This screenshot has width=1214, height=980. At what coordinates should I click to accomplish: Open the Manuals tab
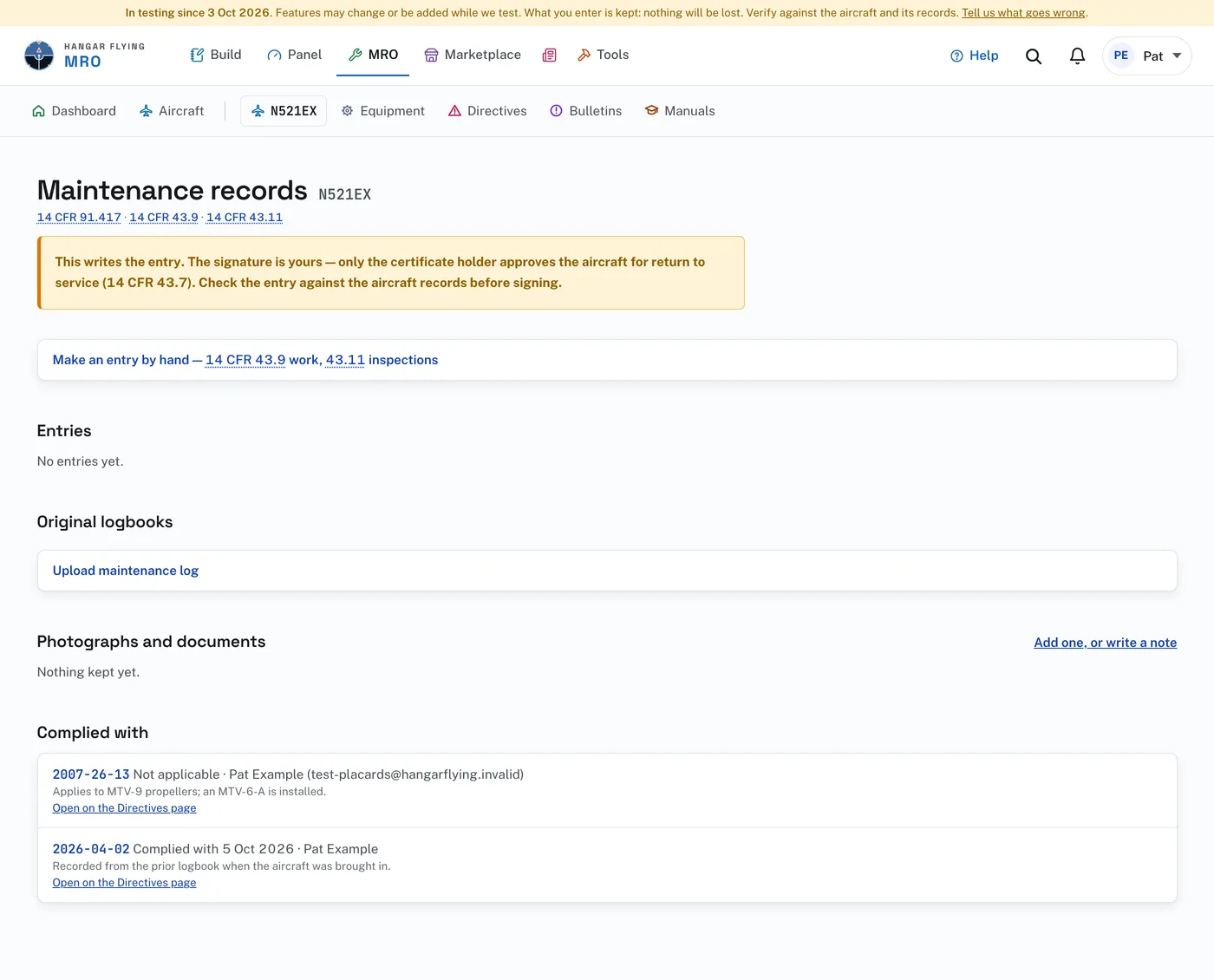tap(680, 111)
